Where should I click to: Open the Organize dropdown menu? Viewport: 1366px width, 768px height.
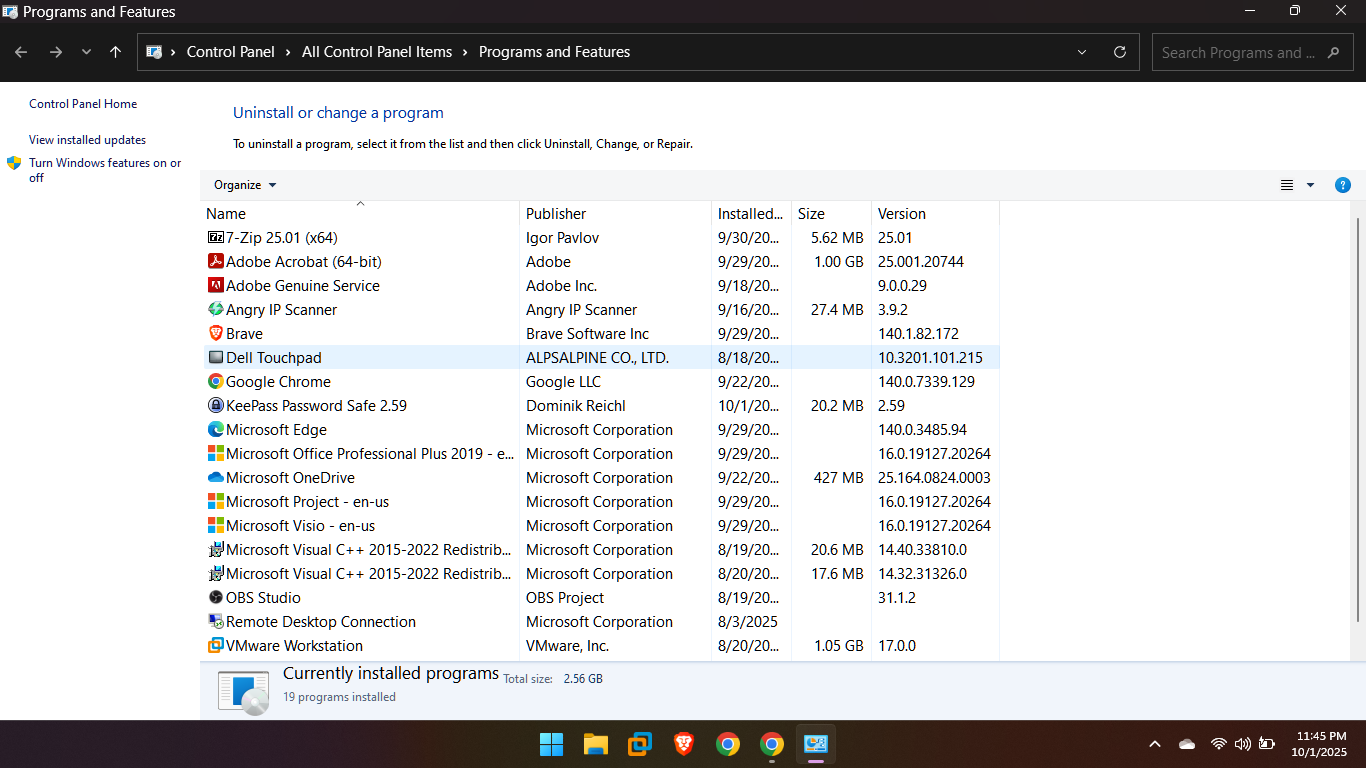[x=245, y=185]
